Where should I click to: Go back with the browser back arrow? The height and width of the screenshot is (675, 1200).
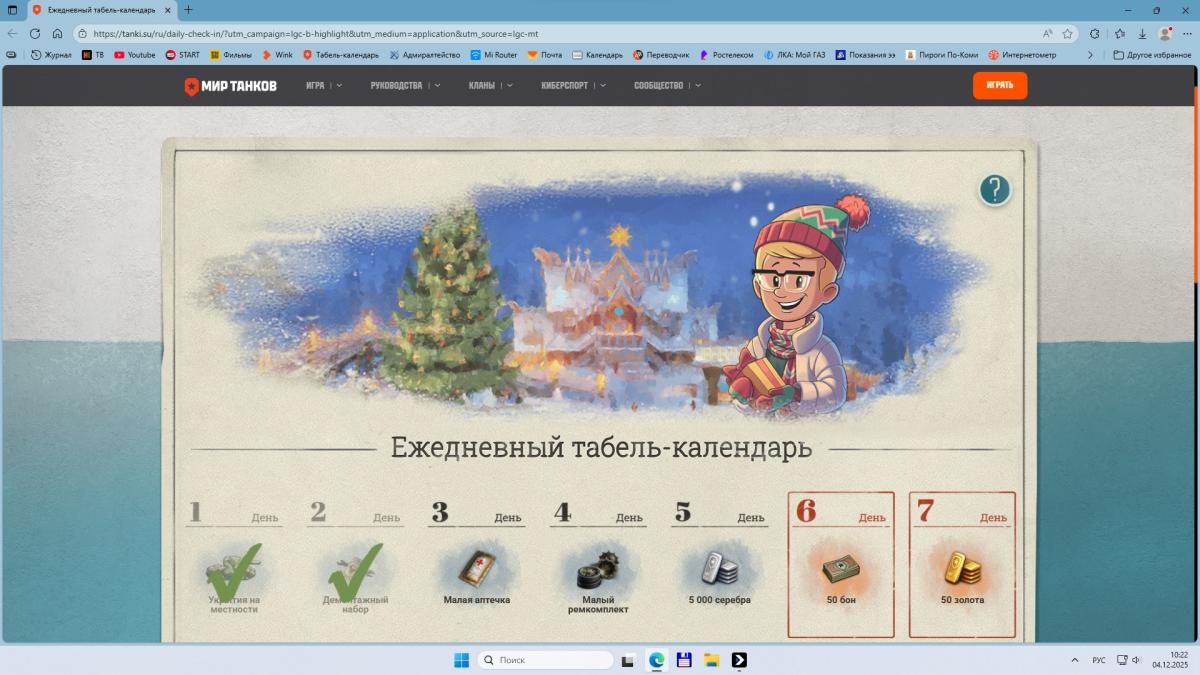tap(12, 33)
